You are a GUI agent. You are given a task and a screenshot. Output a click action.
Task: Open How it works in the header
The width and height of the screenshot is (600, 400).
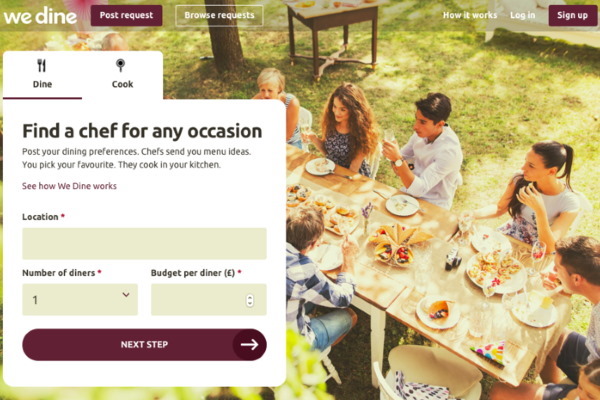[470, 15]
